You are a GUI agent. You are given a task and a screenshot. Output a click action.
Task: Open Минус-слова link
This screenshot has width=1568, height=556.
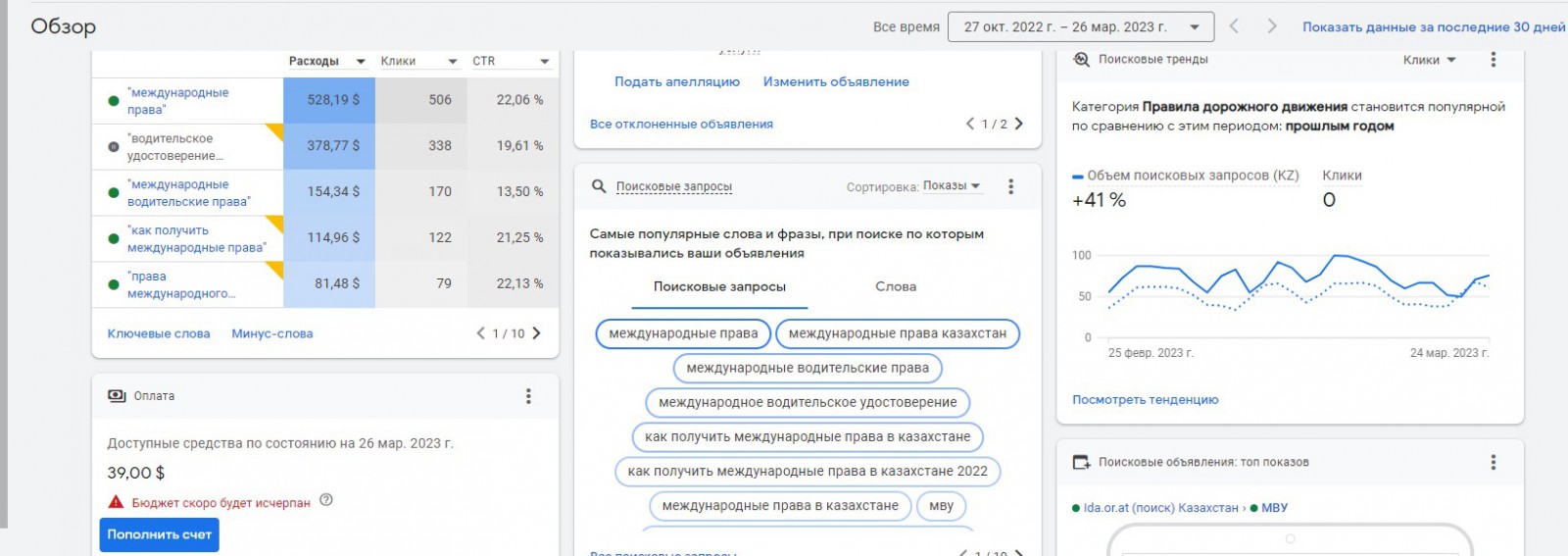272,333
